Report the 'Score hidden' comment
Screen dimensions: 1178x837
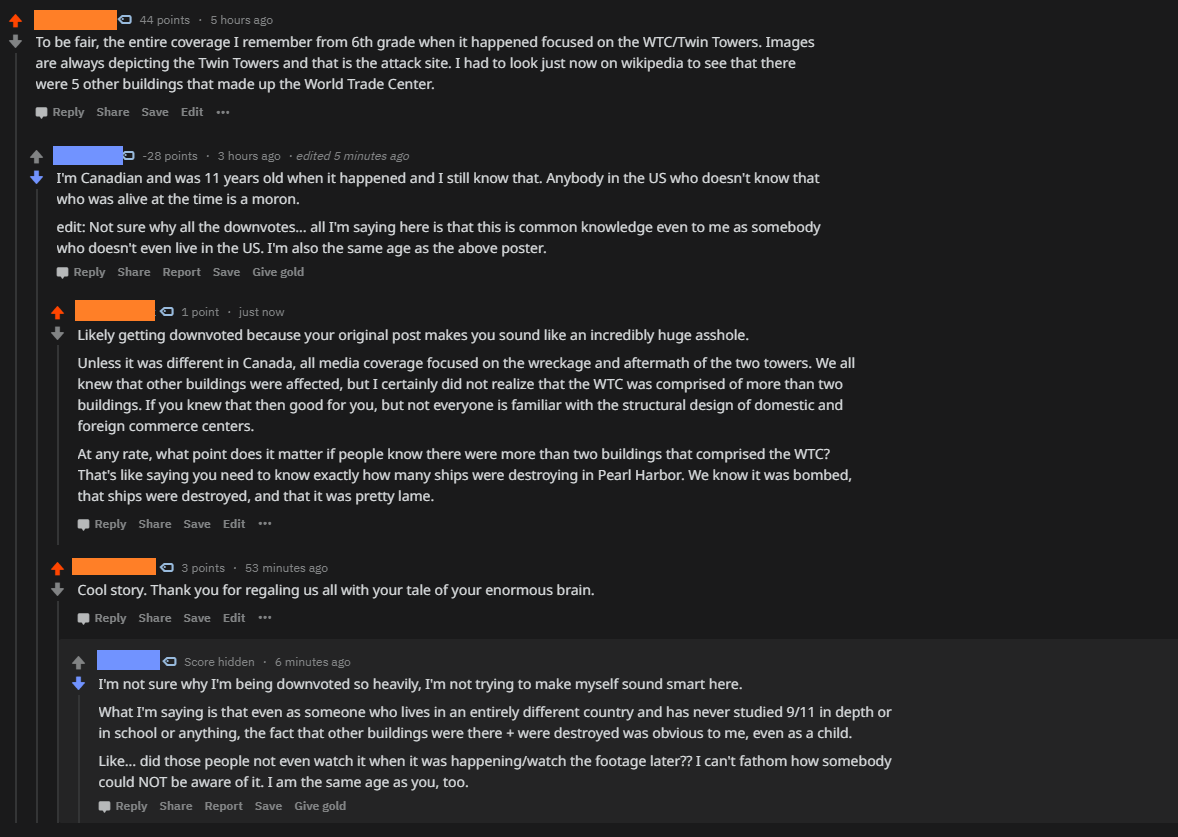coord(223,806)
